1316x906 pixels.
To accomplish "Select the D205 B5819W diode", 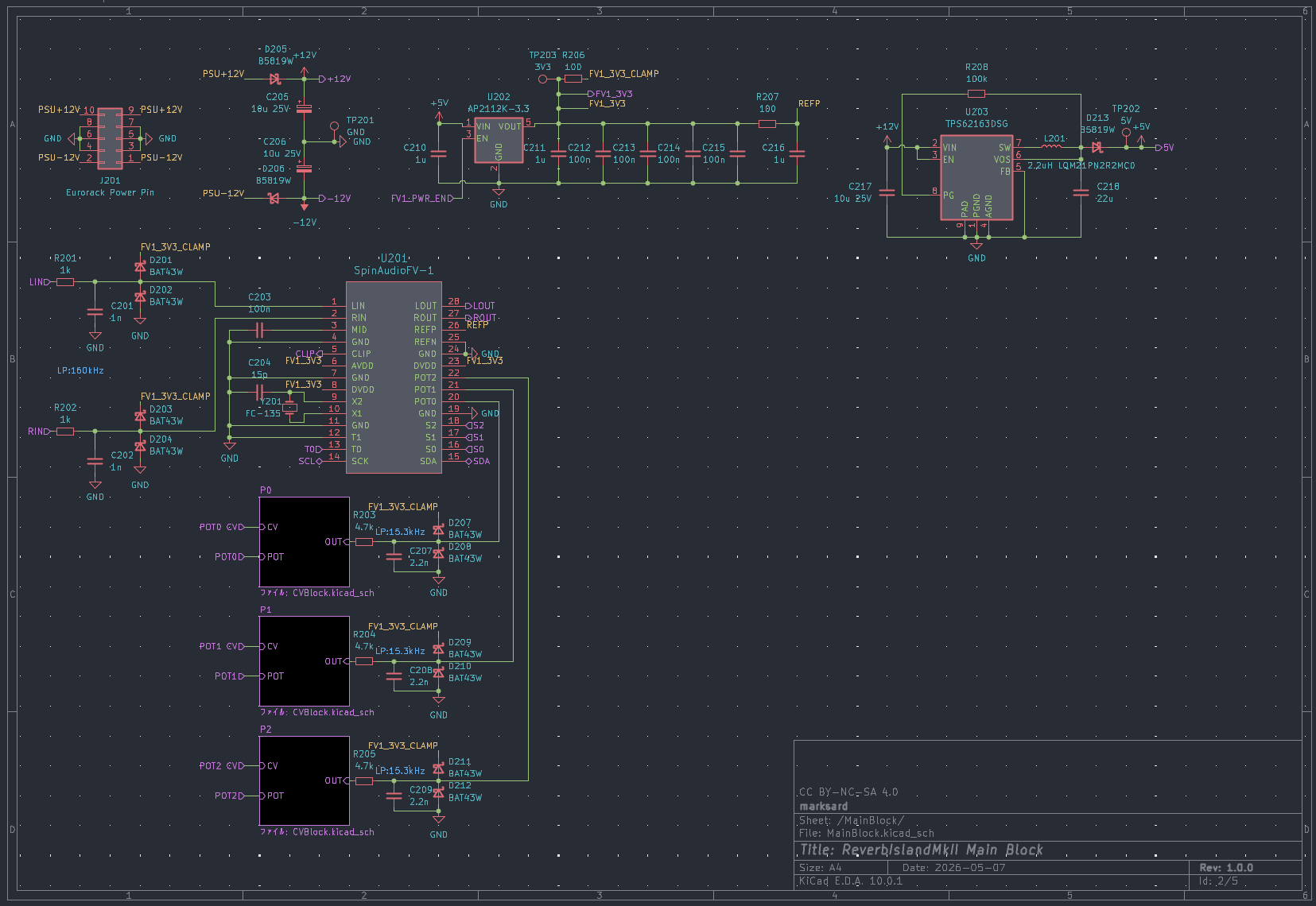I will [275, 79].
